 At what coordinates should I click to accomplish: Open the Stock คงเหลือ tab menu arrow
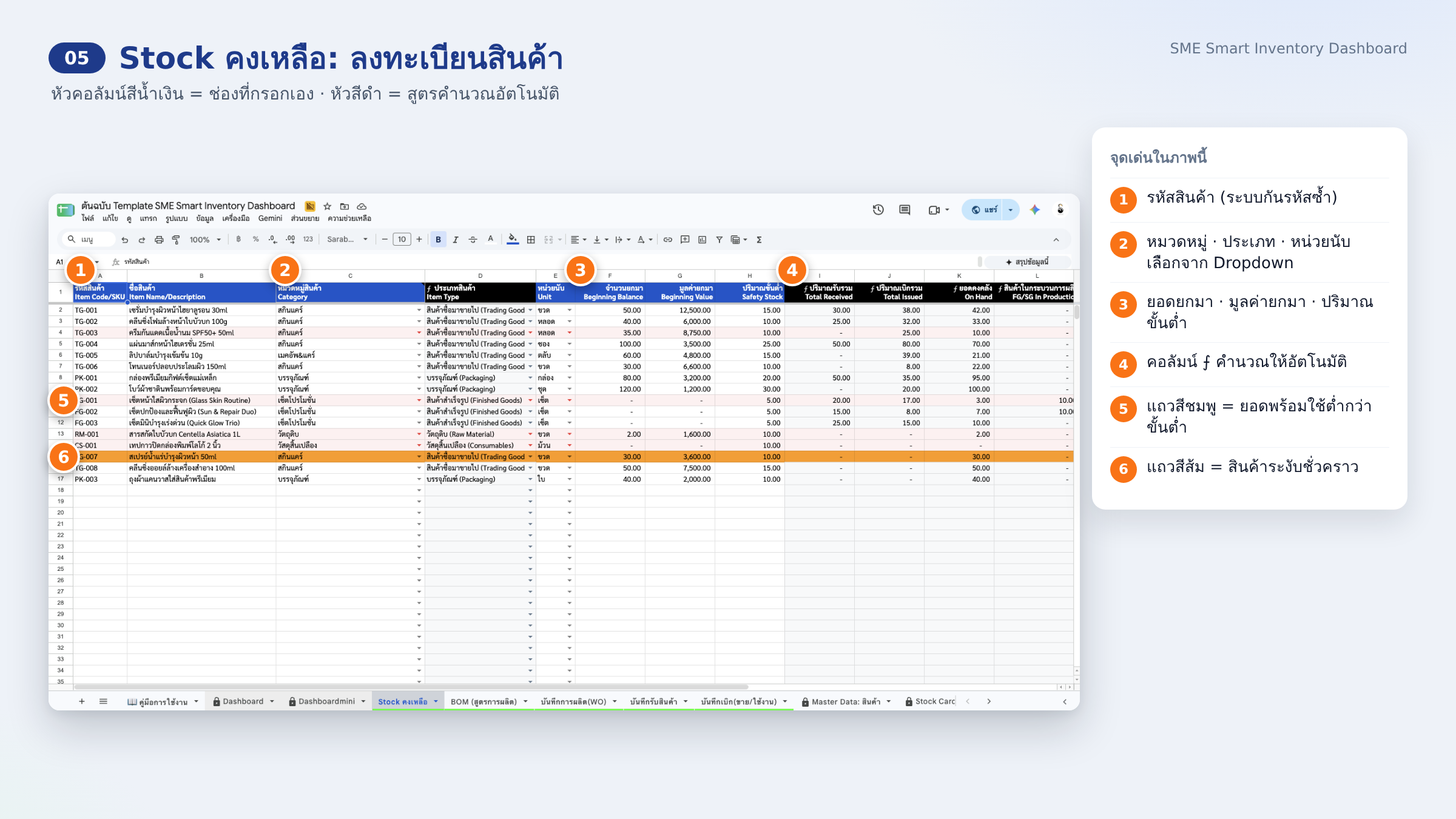tap(436, 702)
